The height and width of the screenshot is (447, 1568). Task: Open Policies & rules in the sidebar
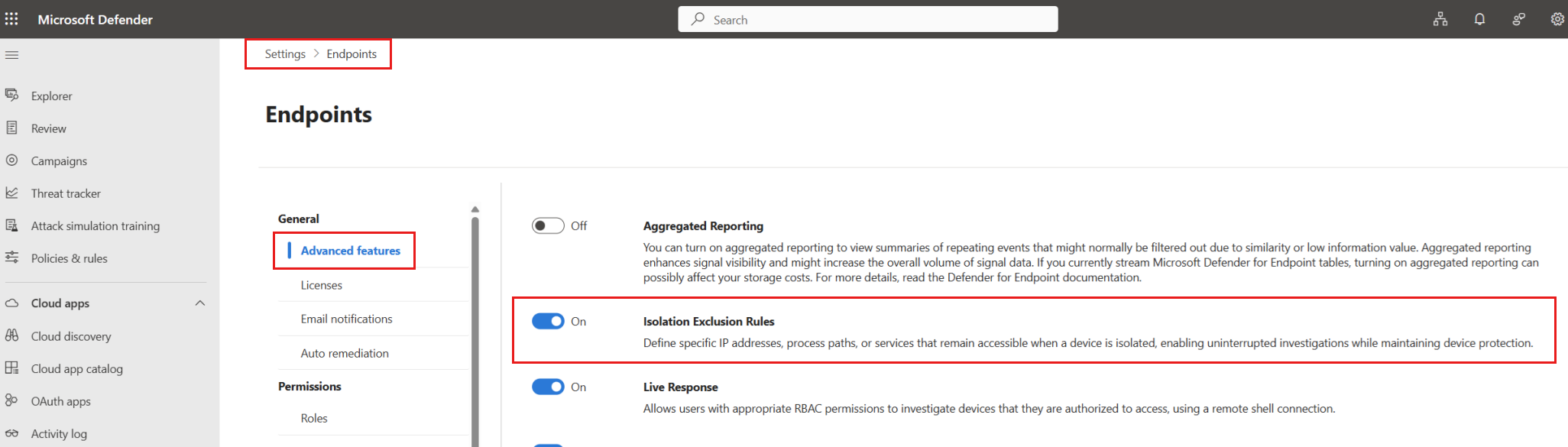tap(70, 258)
